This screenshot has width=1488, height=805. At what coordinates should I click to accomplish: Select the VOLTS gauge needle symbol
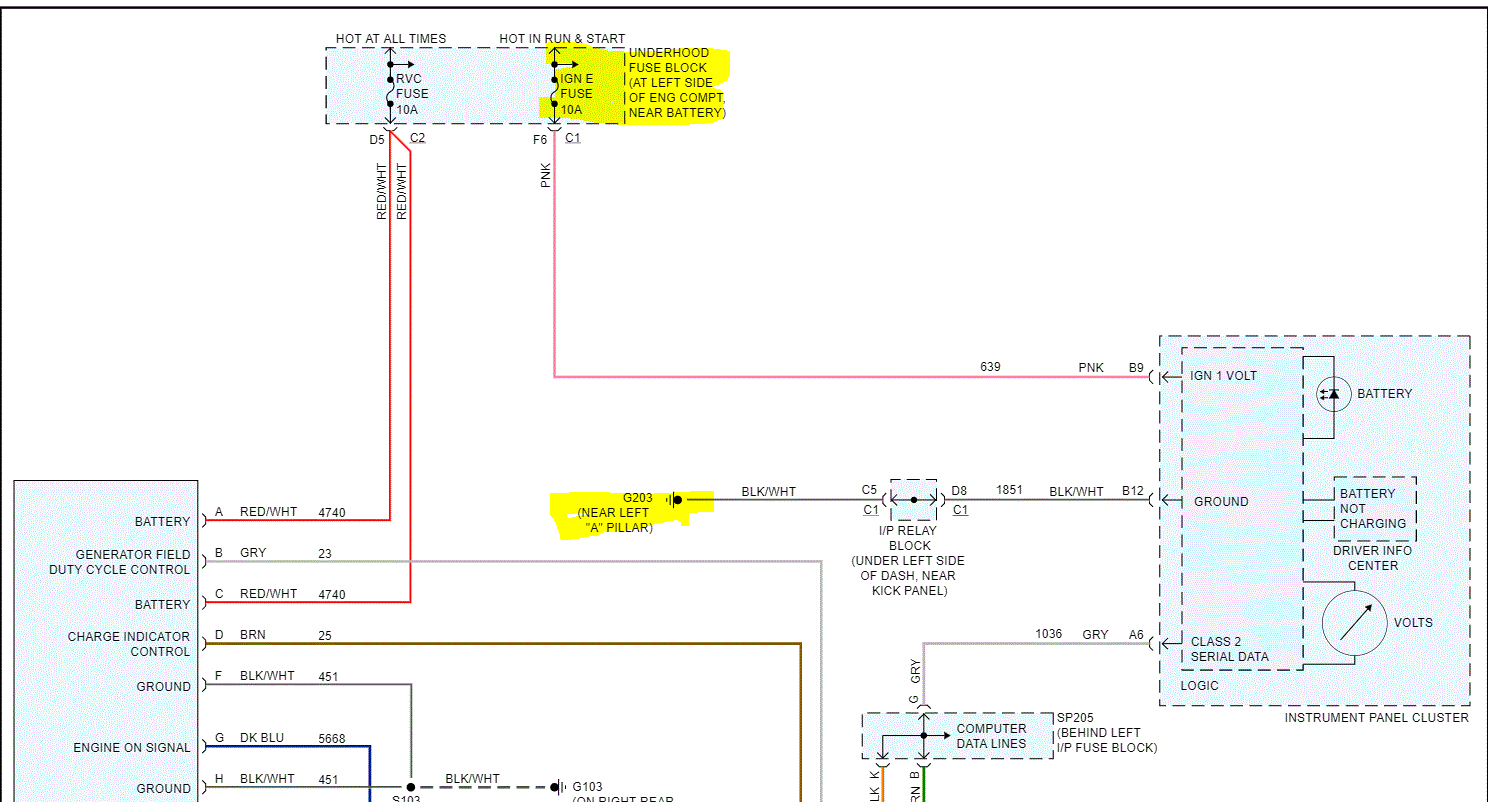click(x=1354, y=623)
